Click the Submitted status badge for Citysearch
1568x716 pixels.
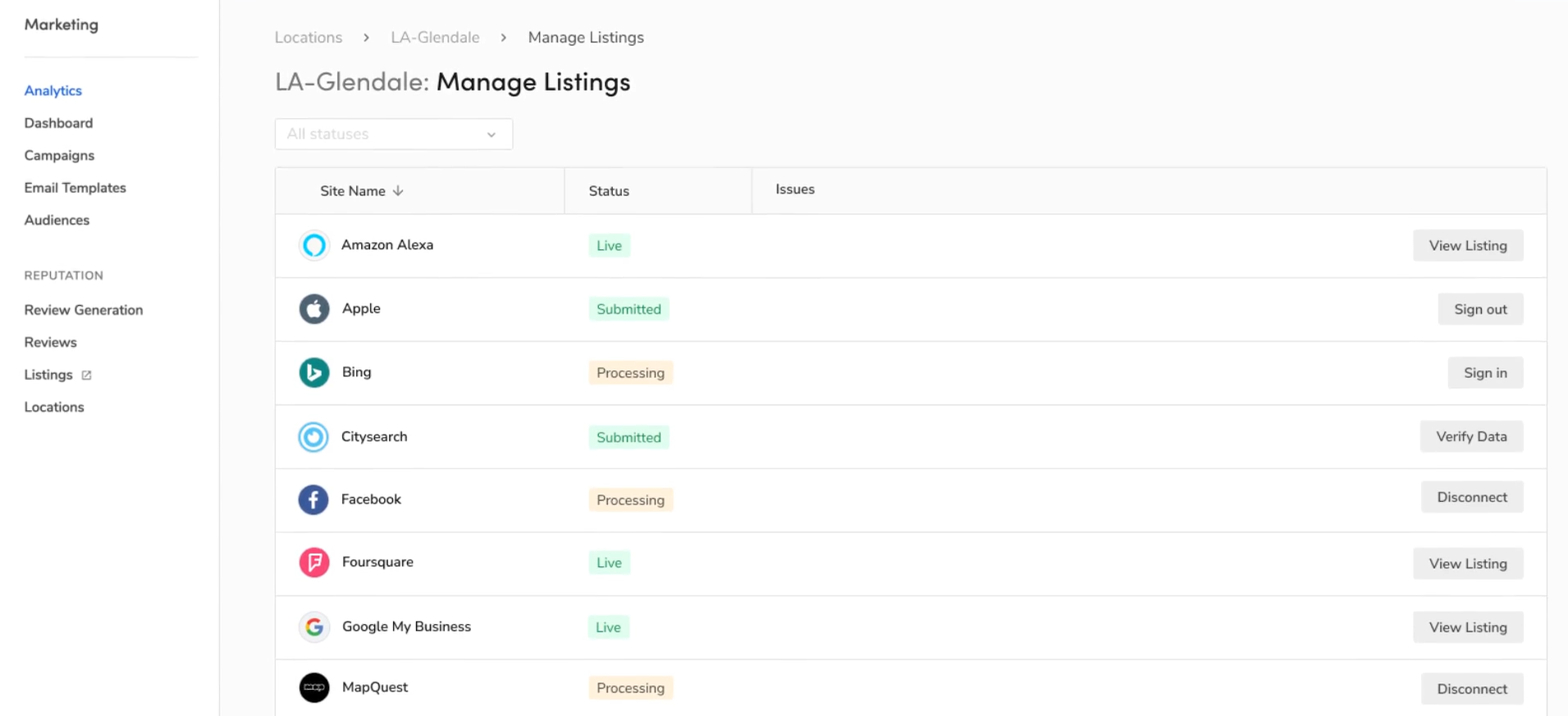(x=629, y=438)
